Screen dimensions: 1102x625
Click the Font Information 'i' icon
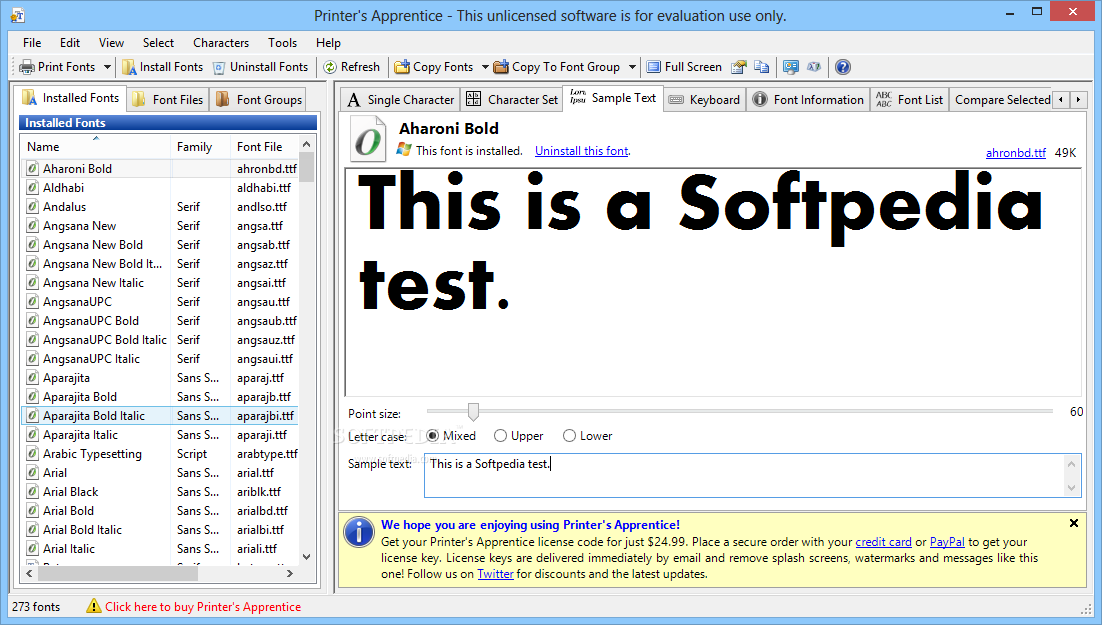(x=760, y=99)
